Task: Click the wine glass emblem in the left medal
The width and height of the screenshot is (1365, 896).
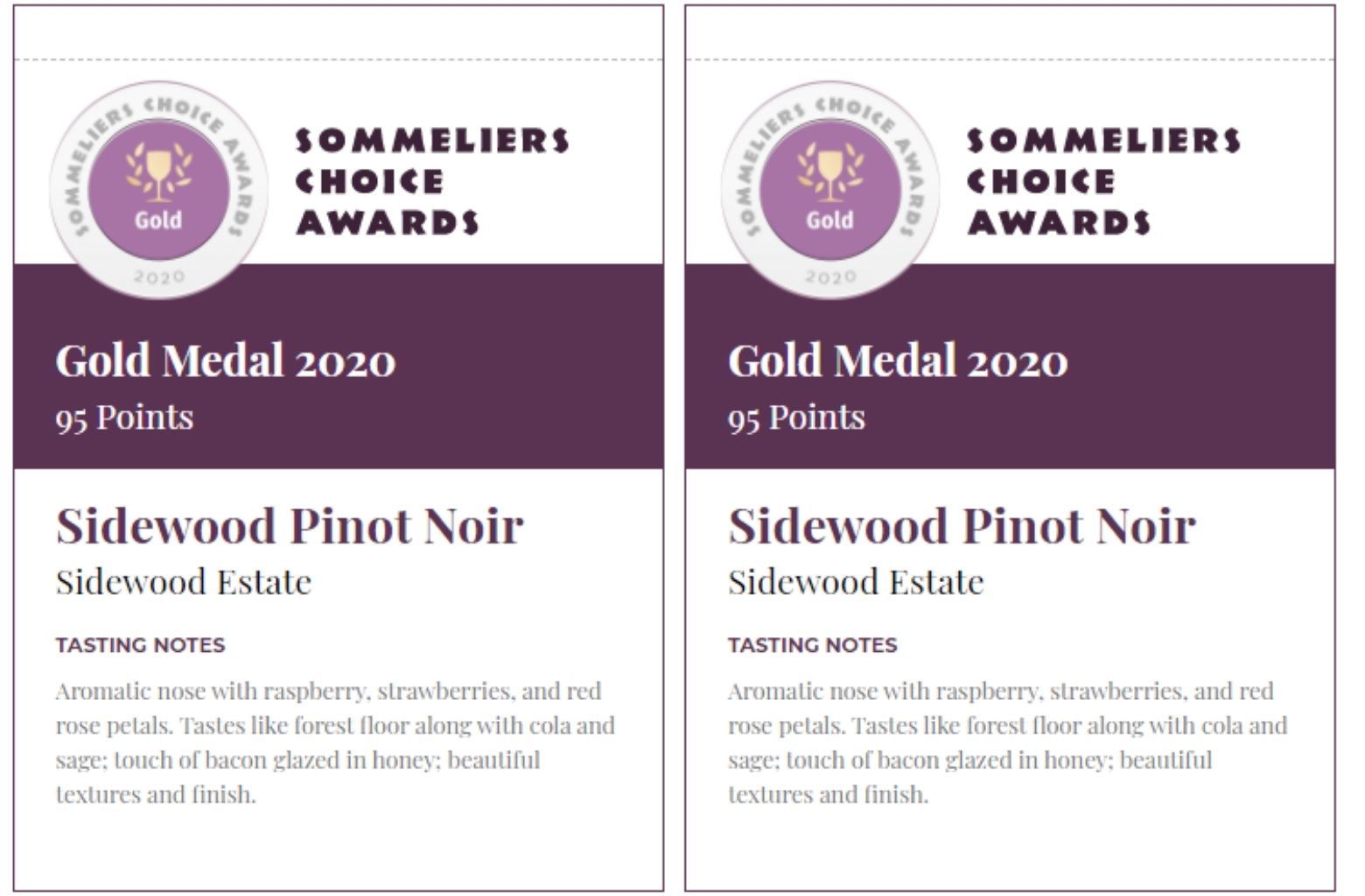Action: click(158, 171)
